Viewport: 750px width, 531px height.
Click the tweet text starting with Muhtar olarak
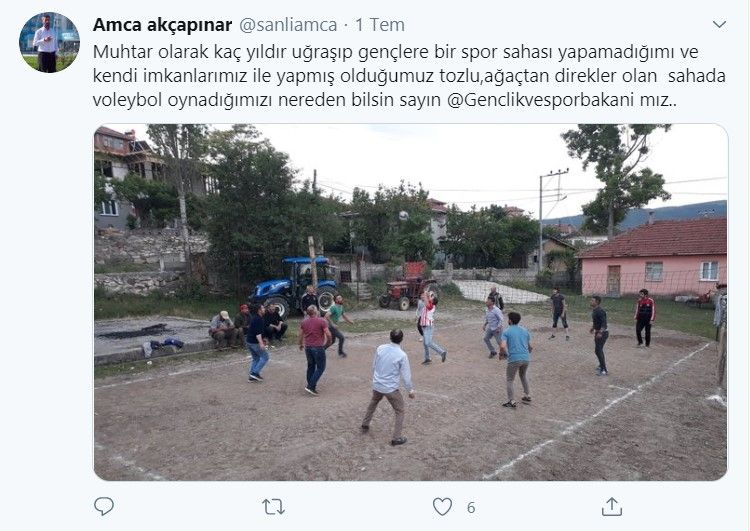[x=409, y=76]
